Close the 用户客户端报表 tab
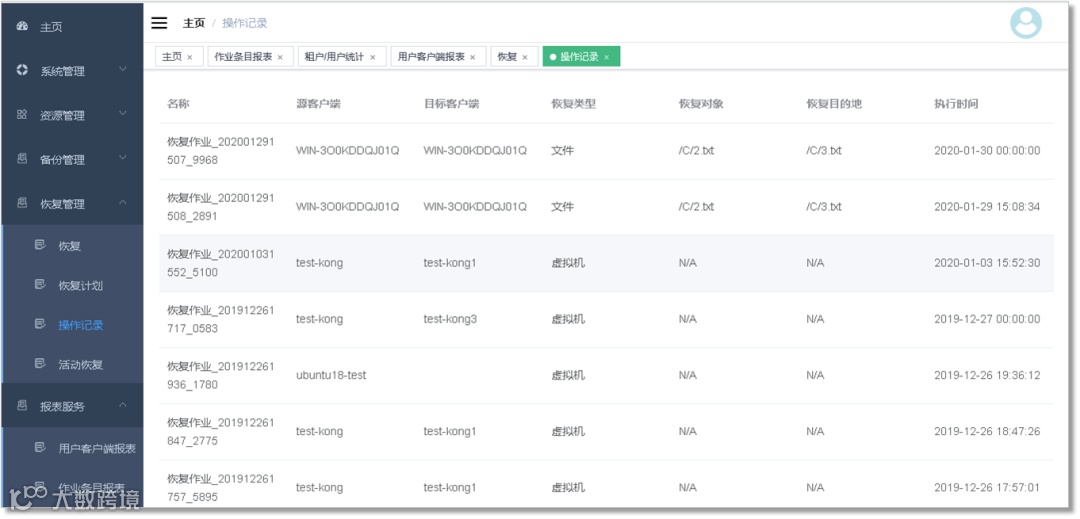1080x519 pixels. (472, 57)
